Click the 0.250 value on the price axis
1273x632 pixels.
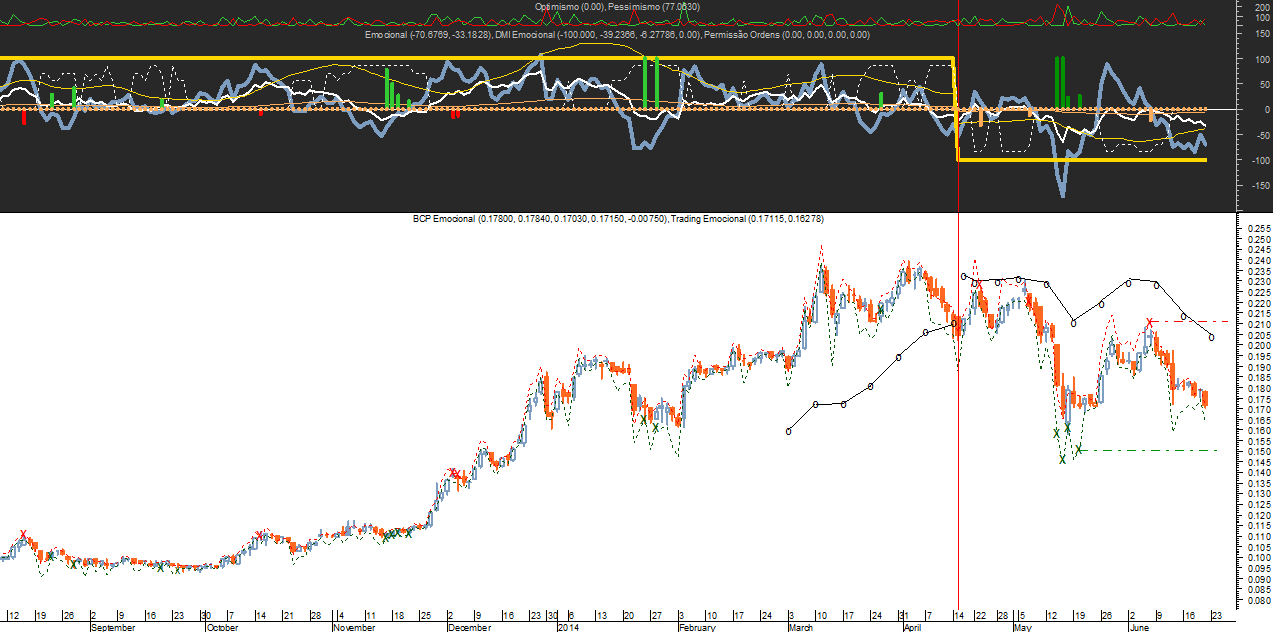tap(1254, 240)
